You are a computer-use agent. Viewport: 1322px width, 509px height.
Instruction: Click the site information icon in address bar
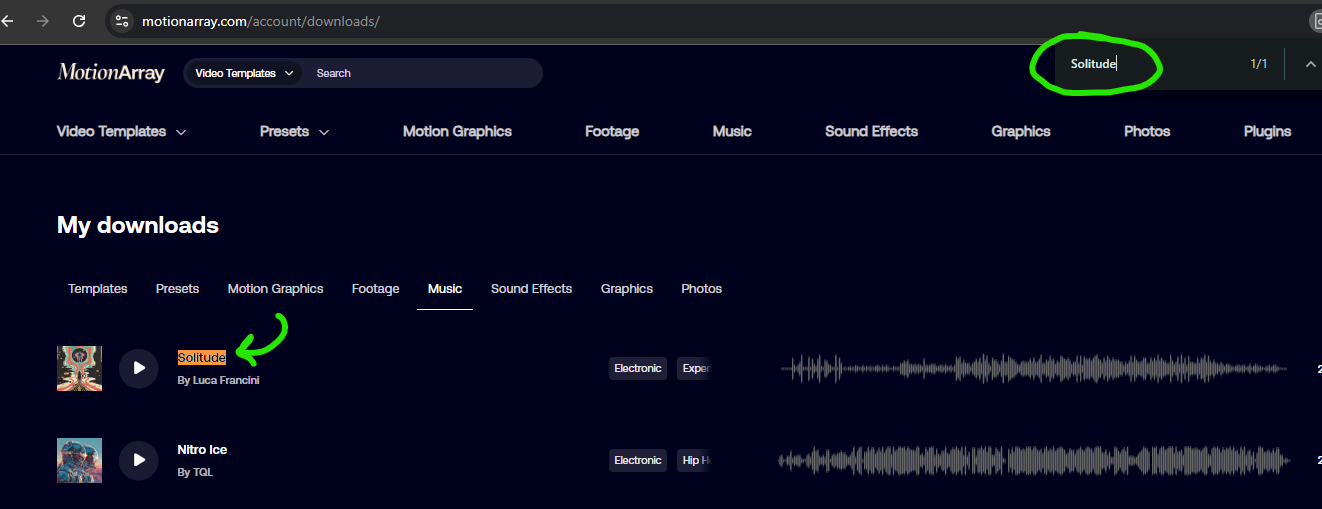[122, 21]
